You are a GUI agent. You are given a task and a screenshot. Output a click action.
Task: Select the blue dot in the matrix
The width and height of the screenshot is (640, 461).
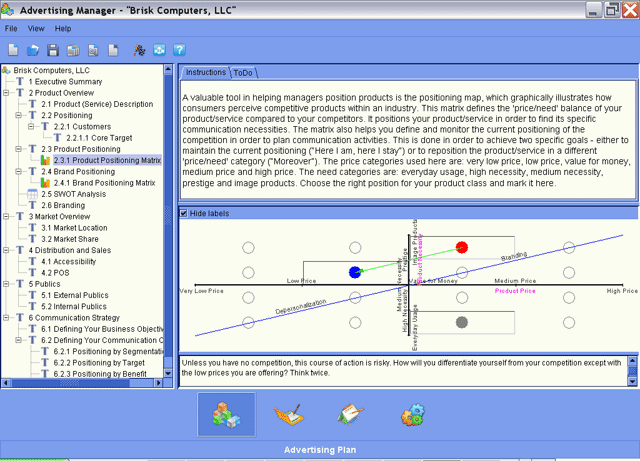tap(355, 272)
